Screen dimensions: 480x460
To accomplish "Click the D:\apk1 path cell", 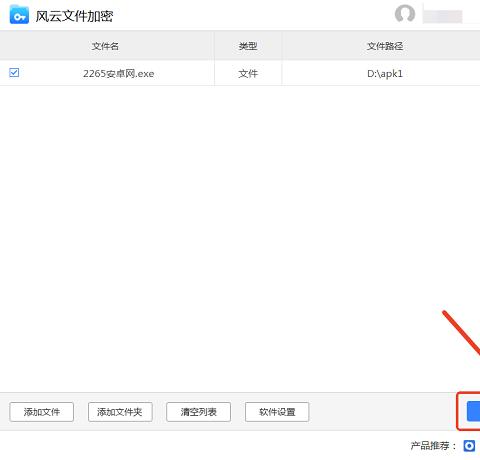I will click(x=385, y=73).
